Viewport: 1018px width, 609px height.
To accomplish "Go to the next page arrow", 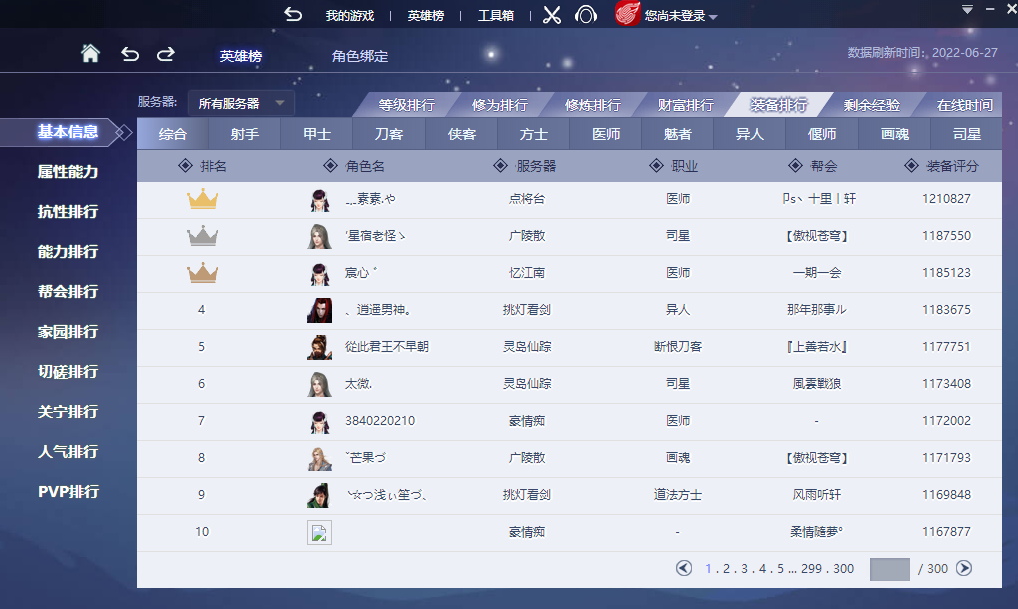I will point(964,568).
